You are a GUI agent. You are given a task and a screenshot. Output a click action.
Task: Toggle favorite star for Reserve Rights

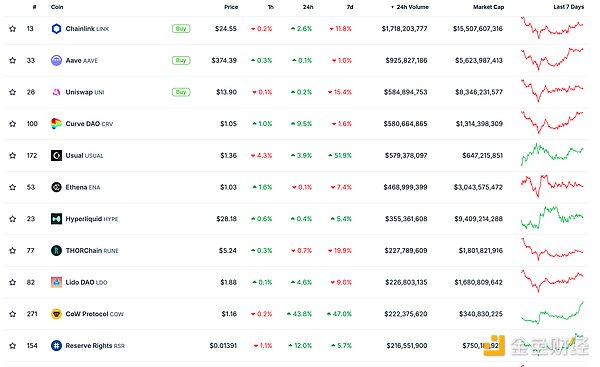13,346
